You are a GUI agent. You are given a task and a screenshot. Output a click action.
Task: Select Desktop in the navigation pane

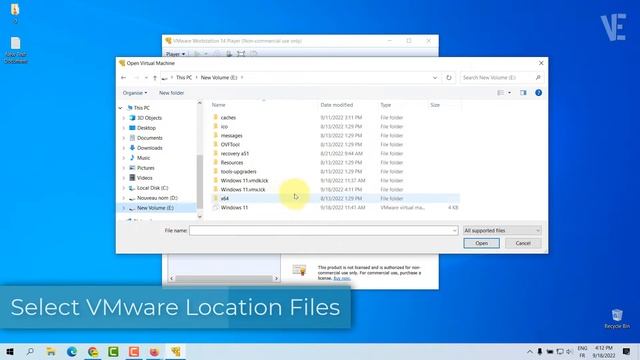coord(146,128)
